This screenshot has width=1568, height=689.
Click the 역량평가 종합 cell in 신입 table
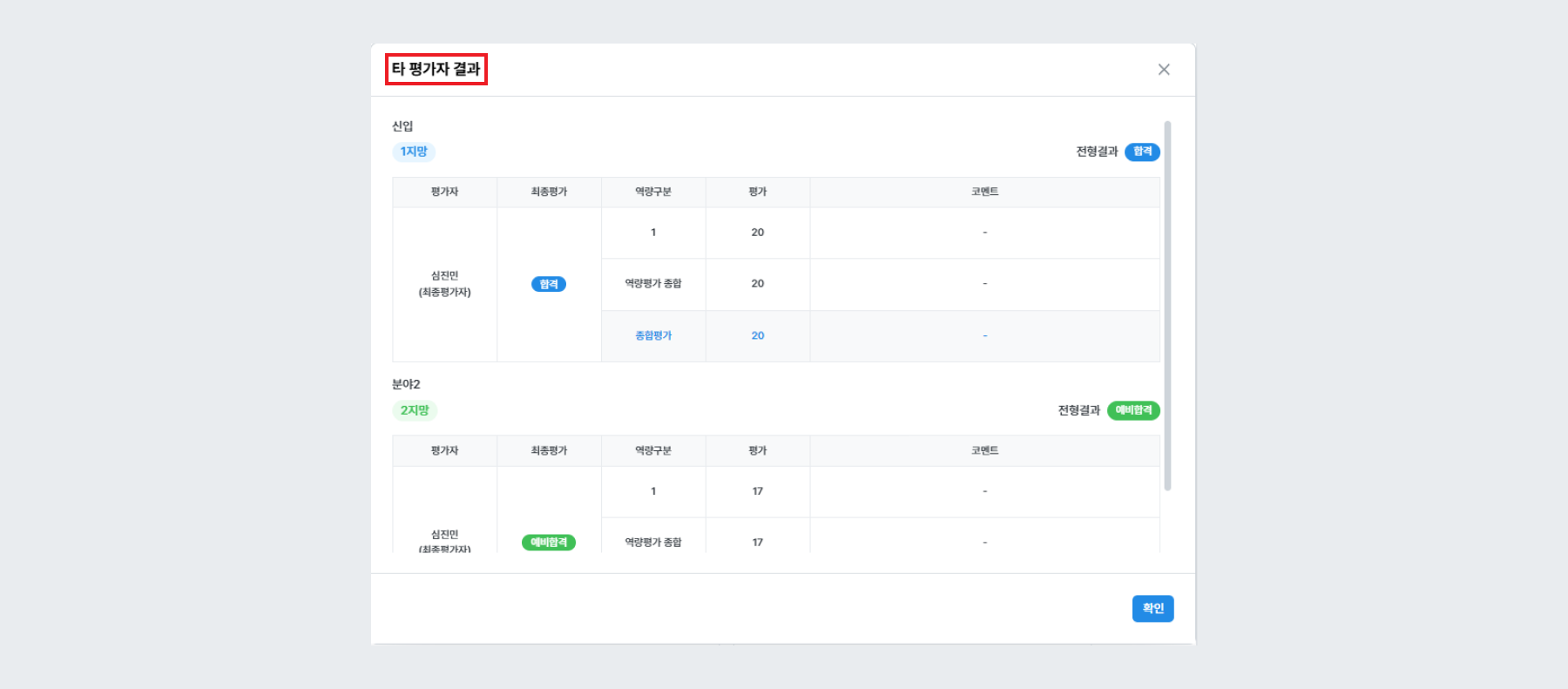(x=653, y=284)
